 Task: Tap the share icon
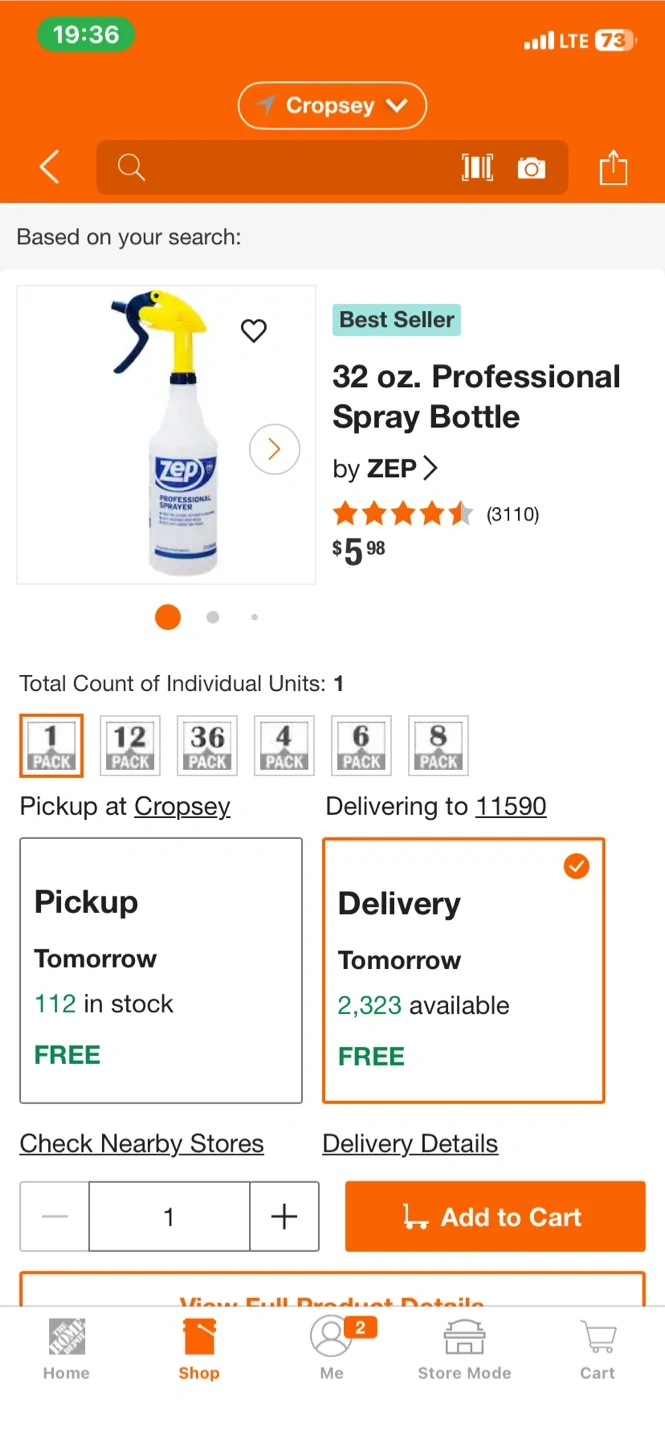[x=613, y=167]
